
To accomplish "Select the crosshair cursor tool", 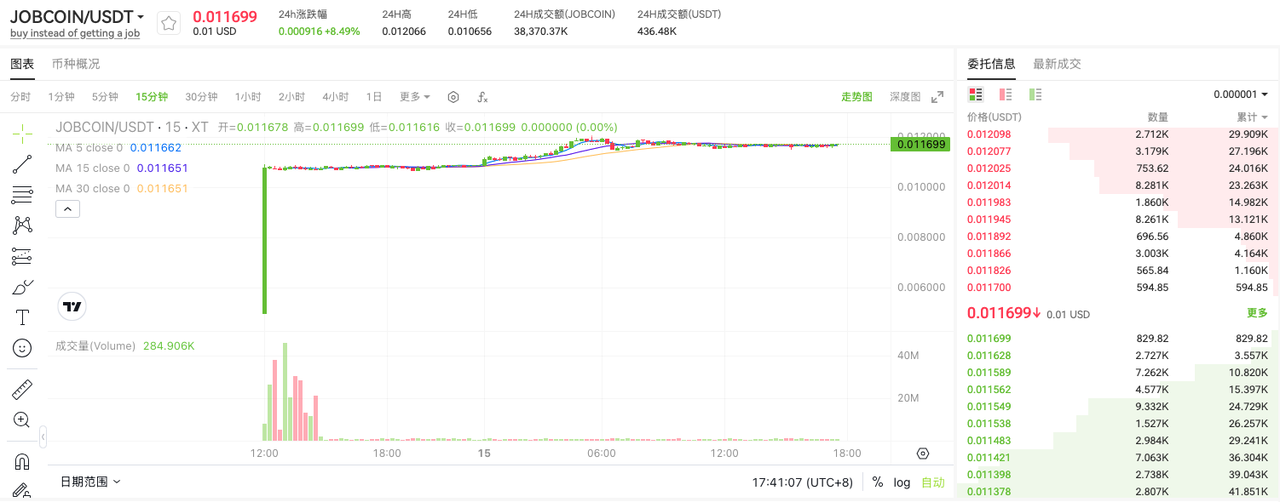I will click(x=22, y=133).
